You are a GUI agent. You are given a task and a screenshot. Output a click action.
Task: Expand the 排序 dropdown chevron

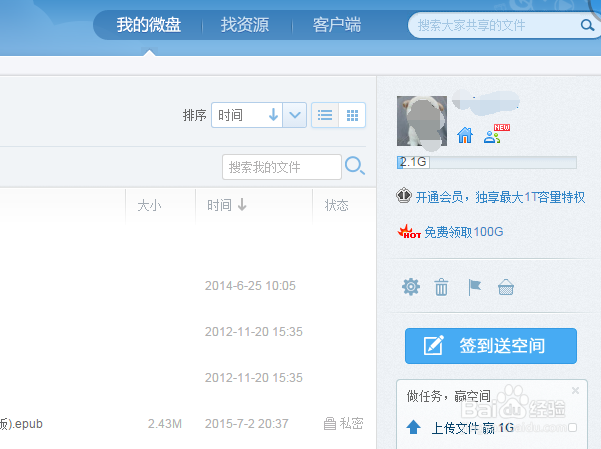click(294, 115)
